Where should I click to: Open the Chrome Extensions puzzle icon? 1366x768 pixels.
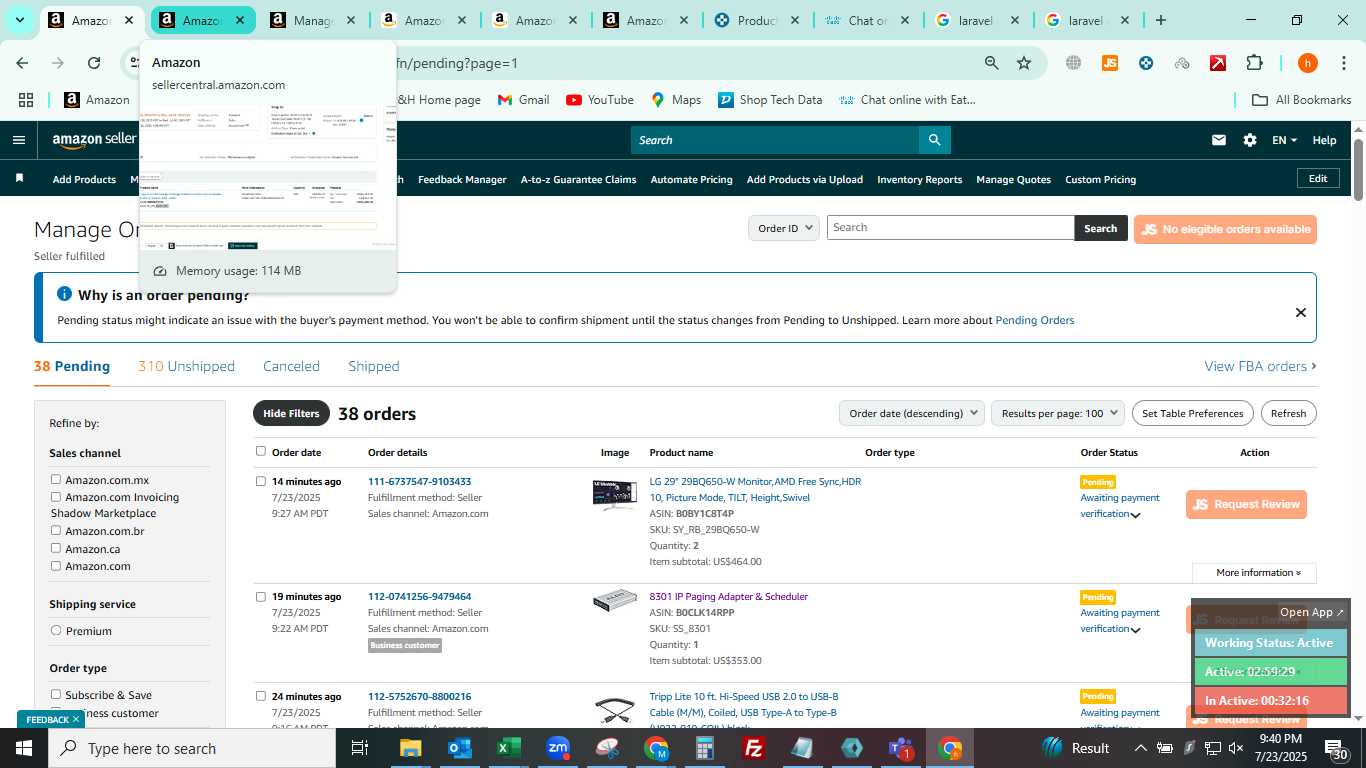tap(1254, 63)
